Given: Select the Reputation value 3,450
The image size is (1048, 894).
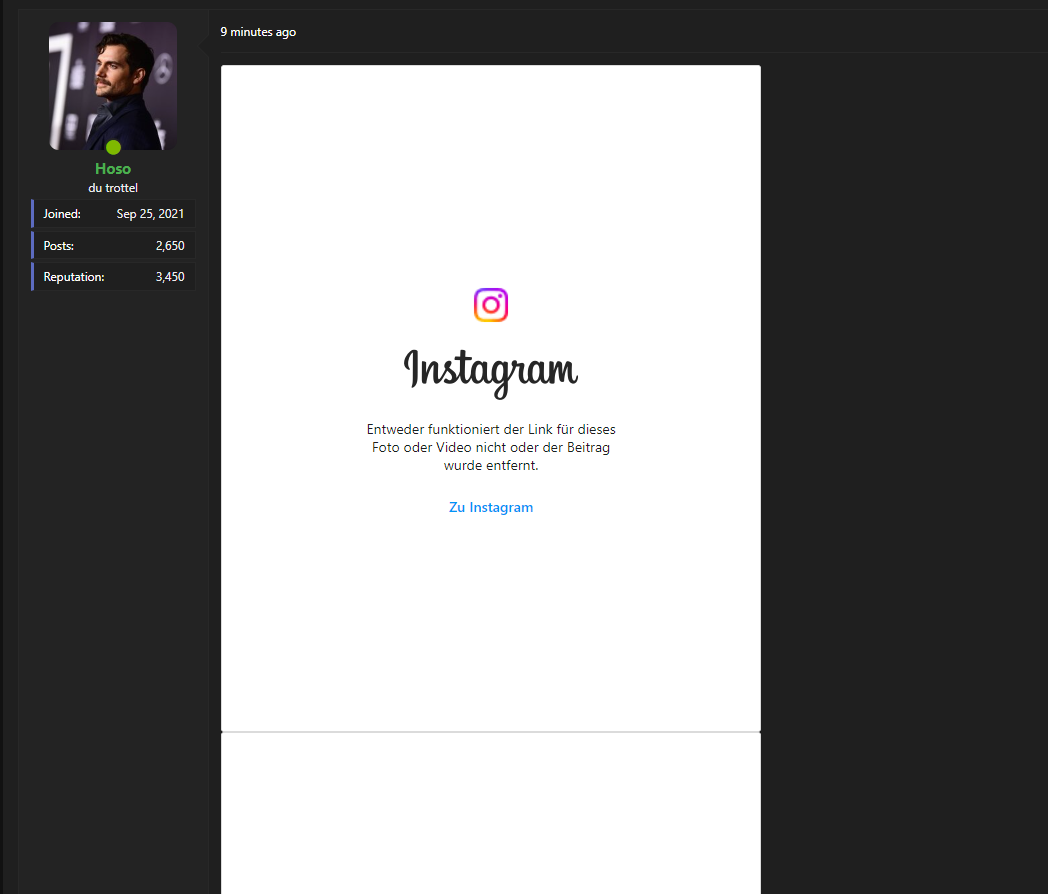Looking at the screenshot, I should coord(170,277).
